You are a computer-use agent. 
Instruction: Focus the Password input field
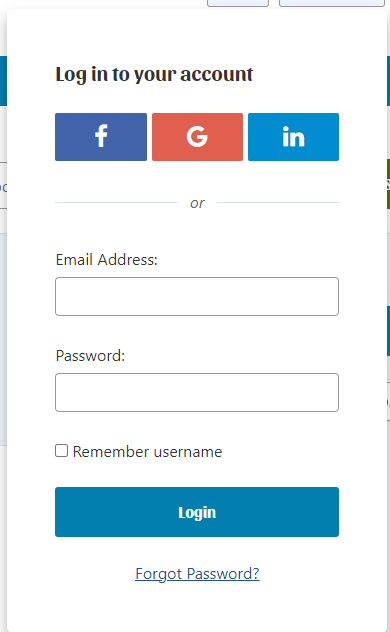197,393
